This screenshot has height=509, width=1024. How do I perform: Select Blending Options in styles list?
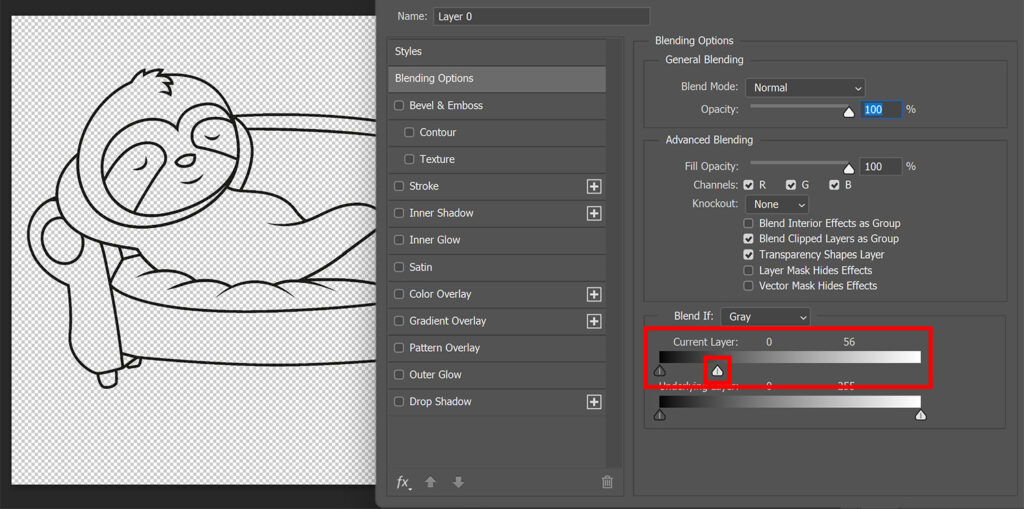[x=496, y=79]
